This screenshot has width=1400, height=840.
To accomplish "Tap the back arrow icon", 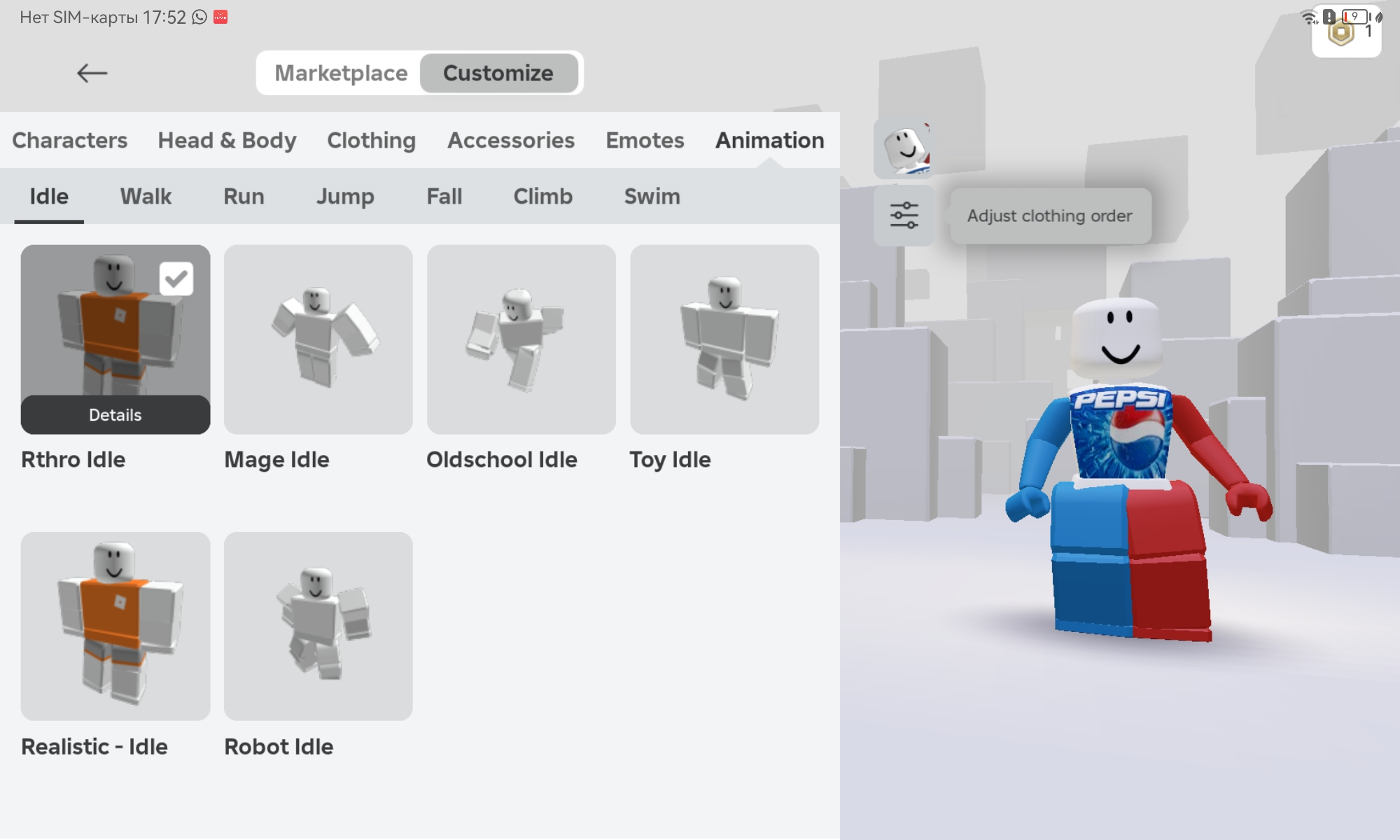I will click(x=92, y=73).
